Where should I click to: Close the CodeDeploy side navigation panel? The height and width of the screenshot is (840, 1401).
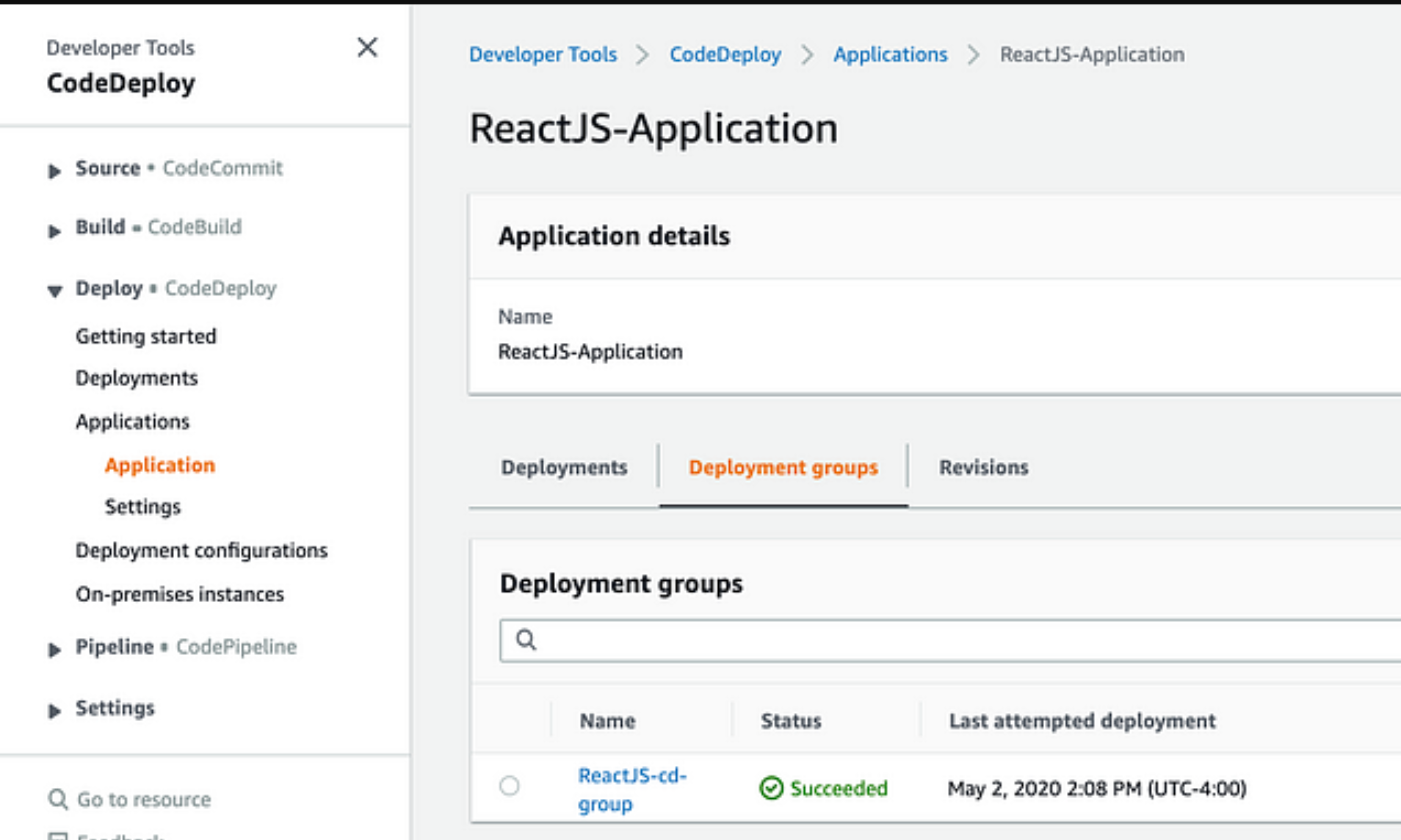coord(367,48)
